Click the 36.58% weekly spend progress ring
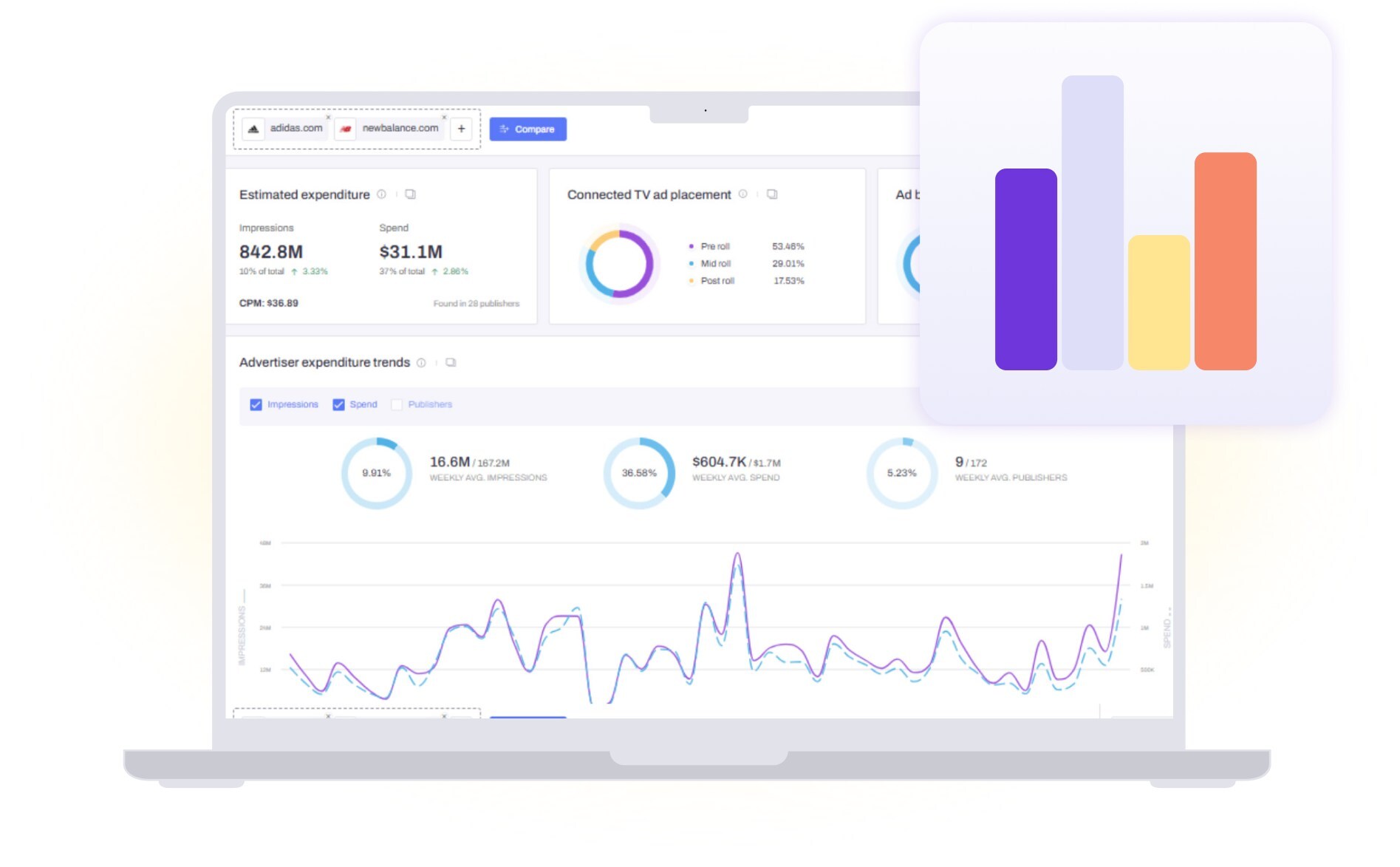The image size is (1400, 867). (x=639, y=473)
